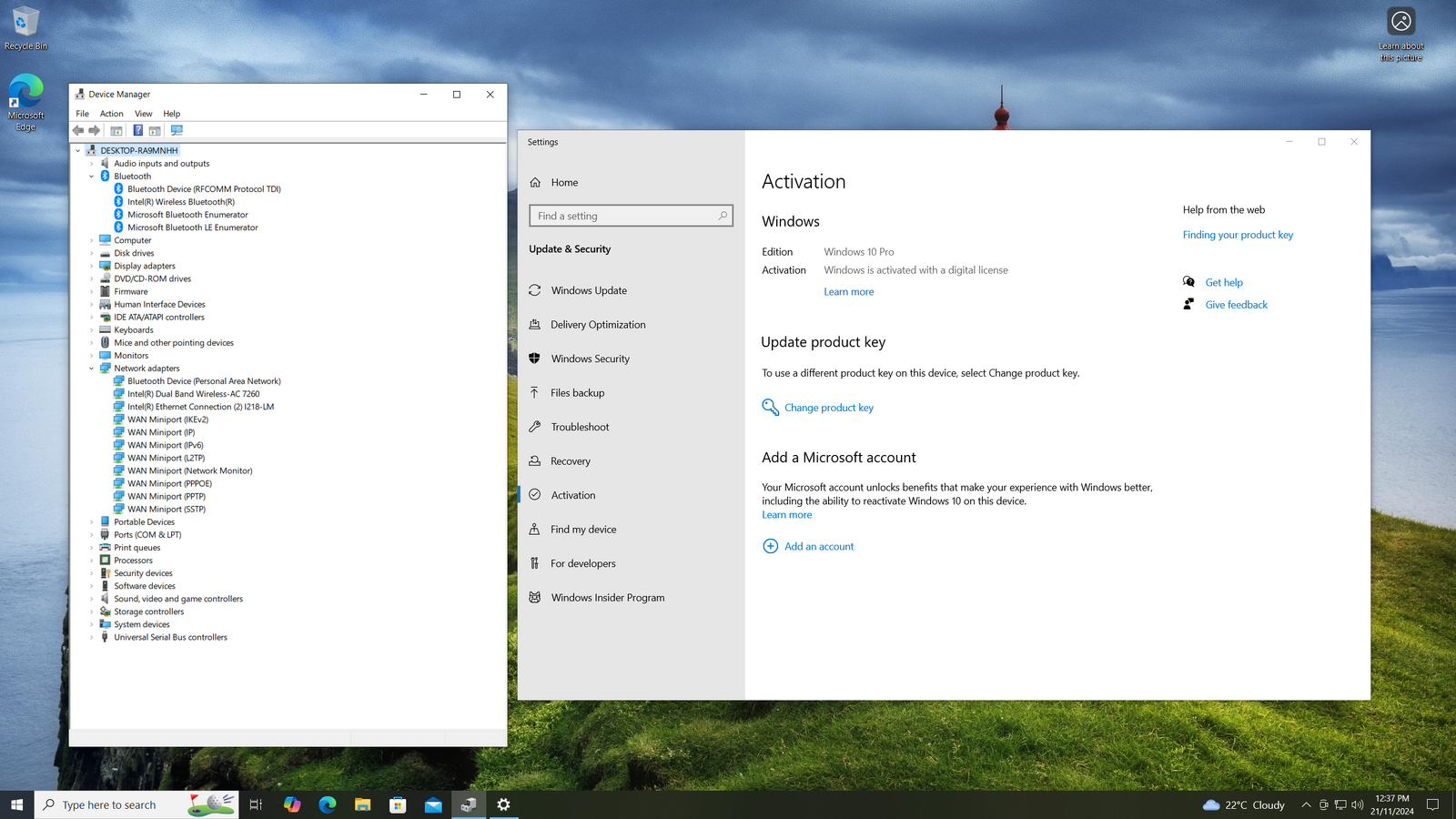The width and height of the screenshot is (1456, 819).
Task: Open Windows Insider Program in Settings sidebar
Action: coord(607,598)
